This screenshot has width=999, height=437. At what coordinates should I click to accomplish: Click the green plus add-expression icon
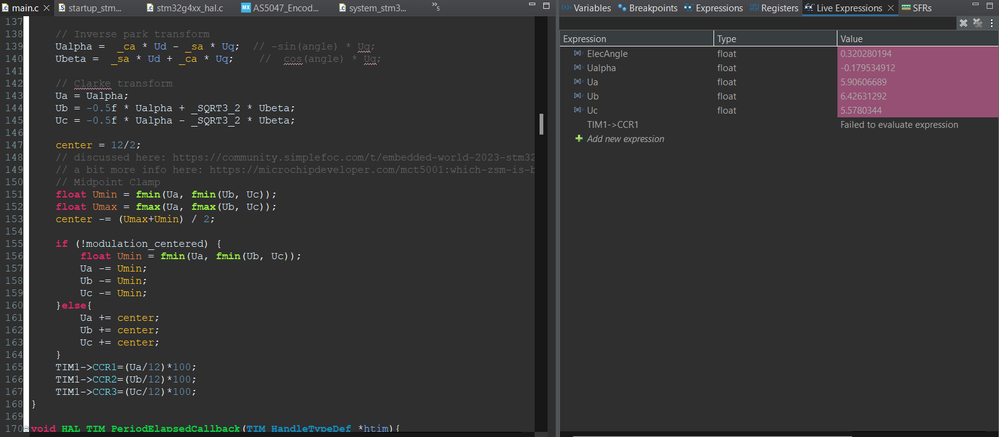point(579,138)
